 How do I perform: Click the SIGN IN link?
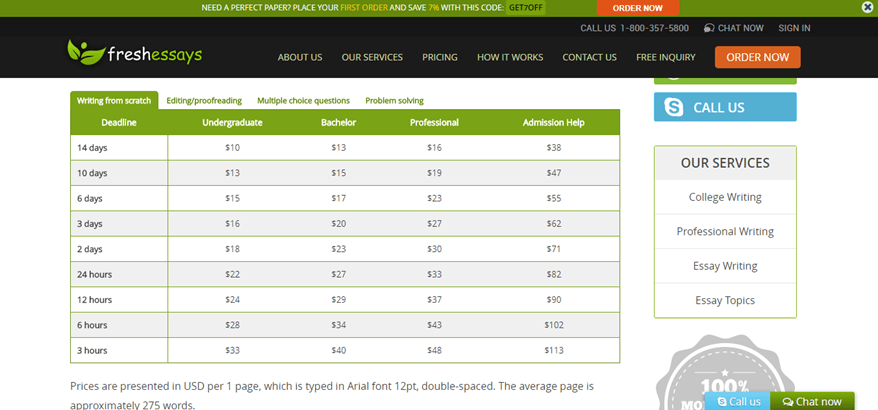[794, 28]
